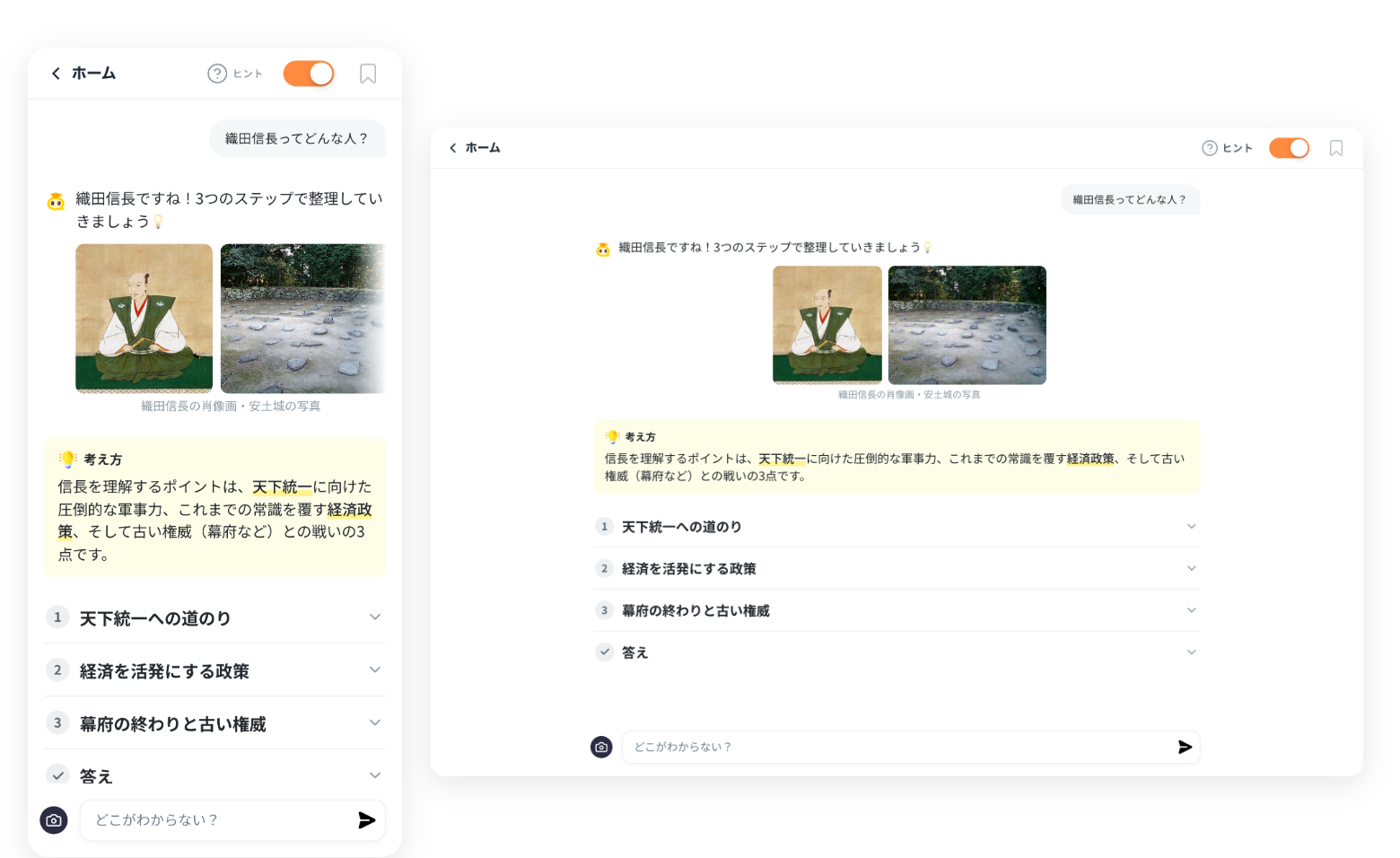
Task: Bookmark the chat in desktop view
Action: (1336, 148)
